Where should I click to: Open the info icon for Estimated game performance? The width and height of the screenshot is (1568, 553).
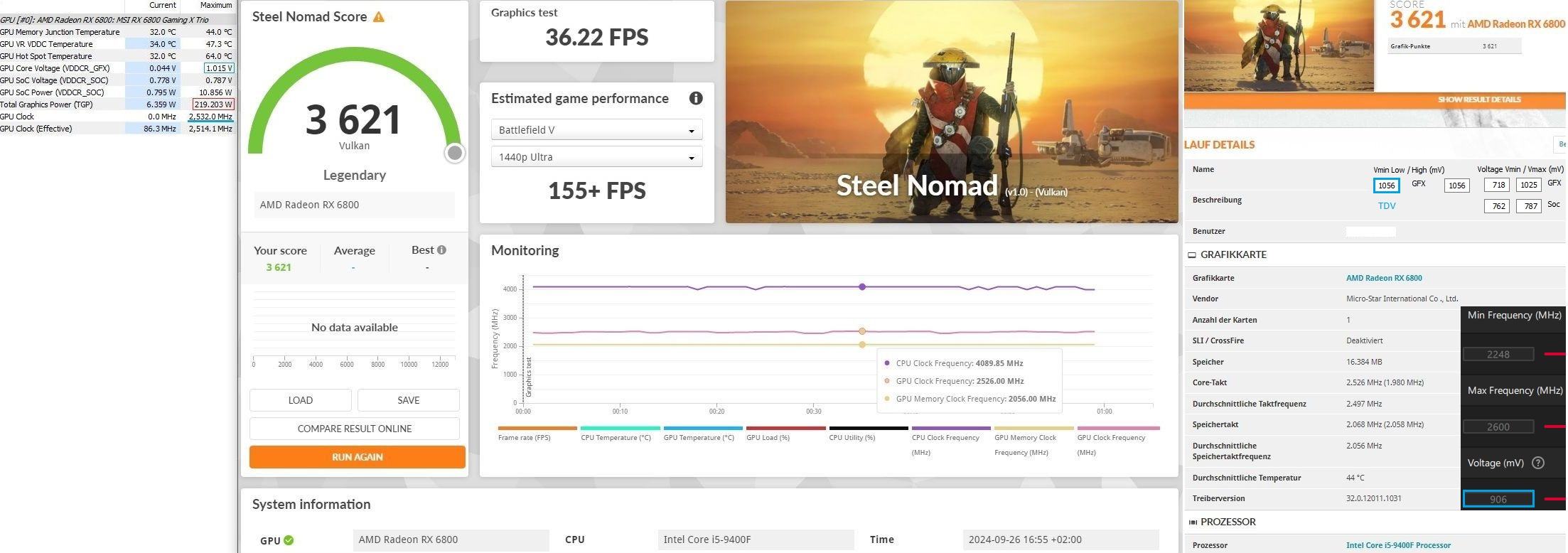pyautogui.click(x=696, y=98)
